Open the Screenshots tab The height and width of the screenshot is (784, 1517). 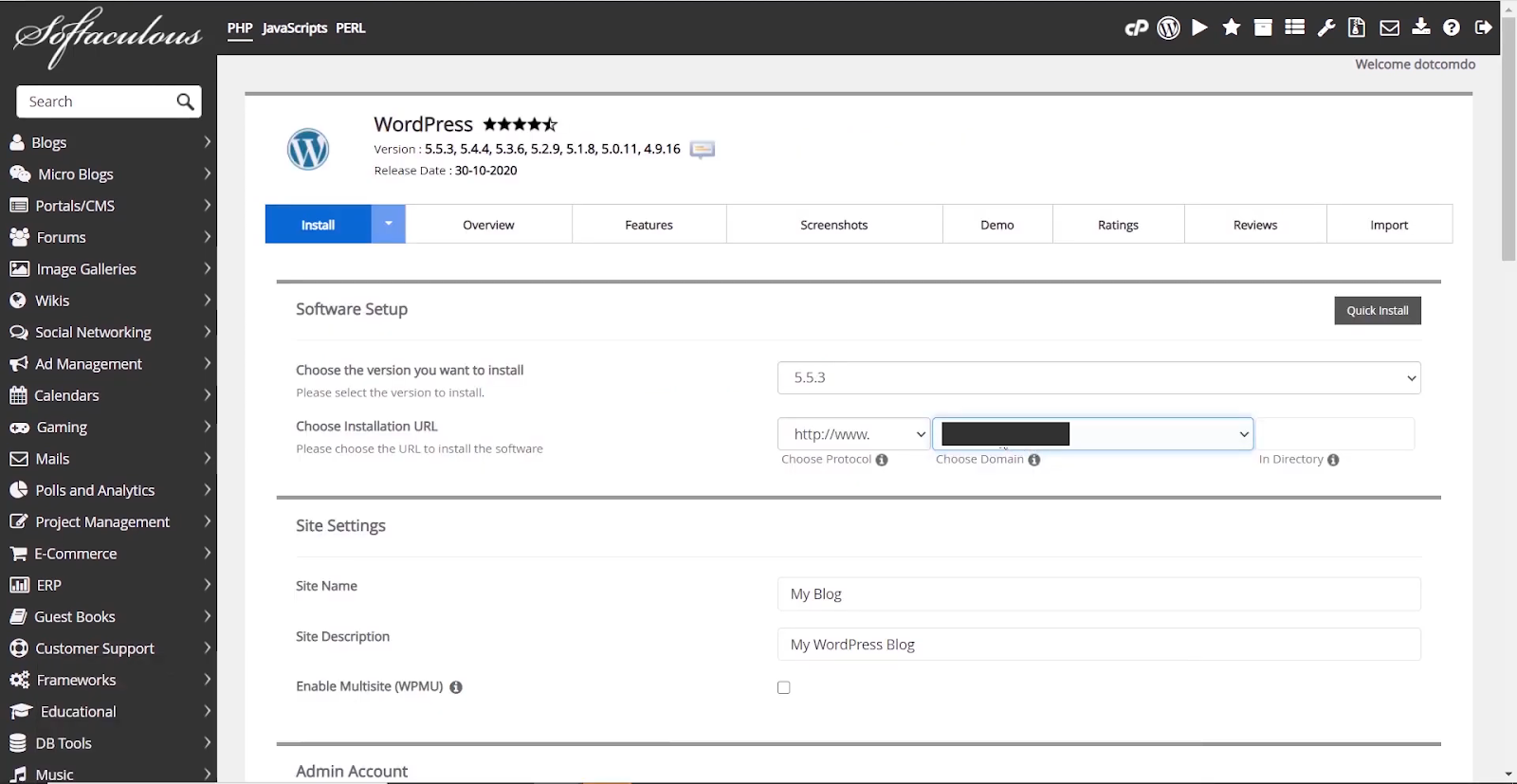[834, 225]
